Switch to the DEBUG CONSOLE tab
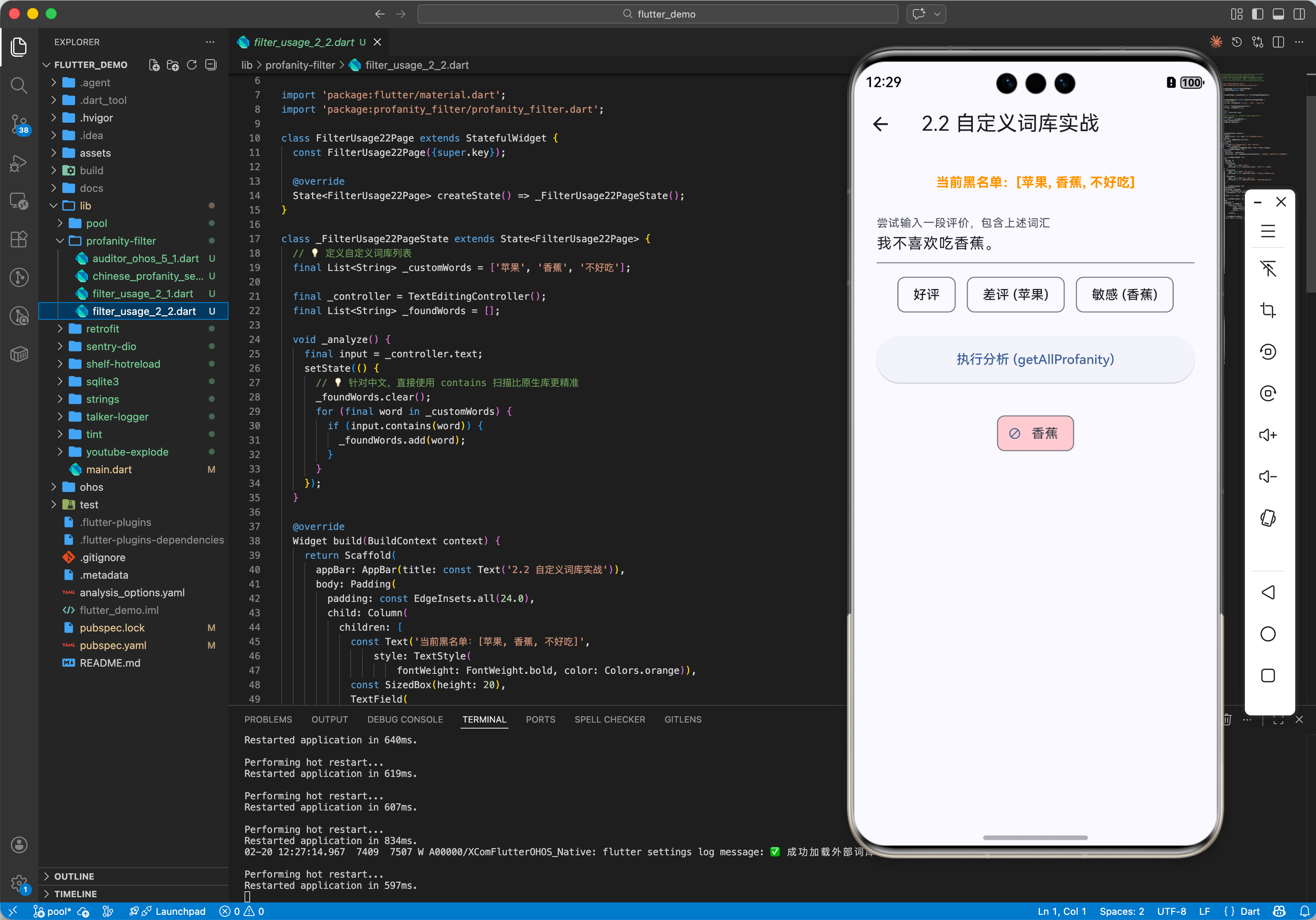Image resolution: width=1316 pixels, height=920 pixels. pyautogui.click(x=405, y=719)
